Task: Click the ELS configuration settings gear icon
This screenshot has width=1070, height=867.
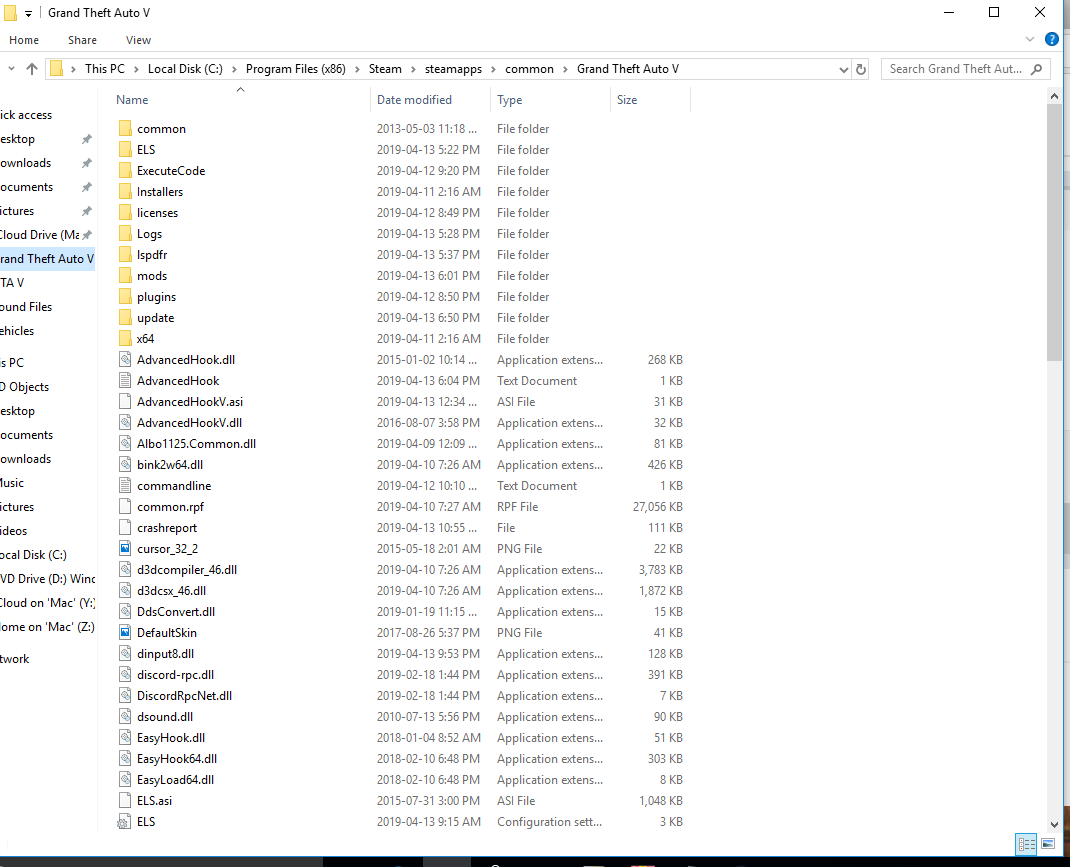Action: click(124, 822)
